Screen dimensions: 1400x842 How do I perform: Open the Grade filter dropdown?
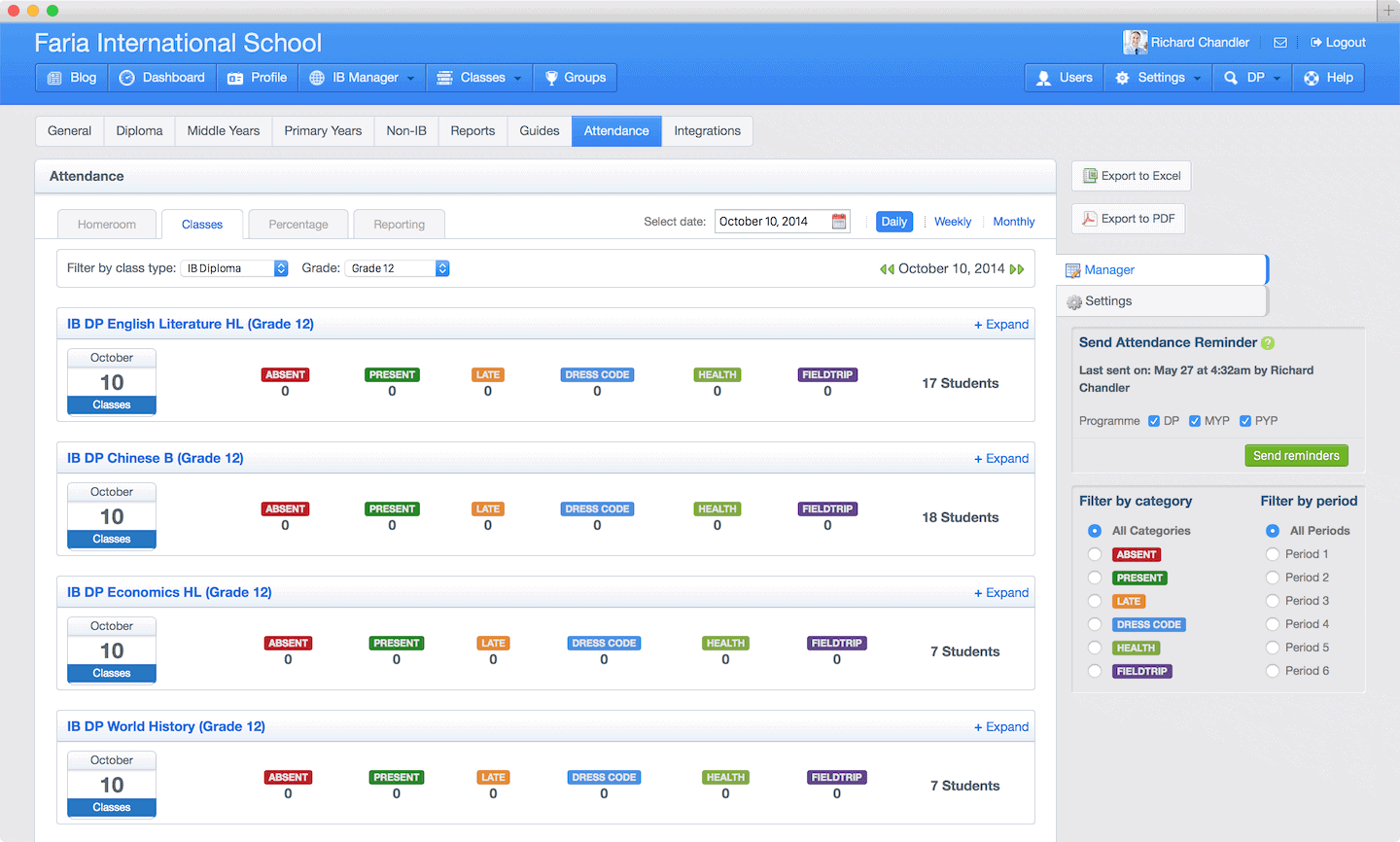[x=397, y=268]
